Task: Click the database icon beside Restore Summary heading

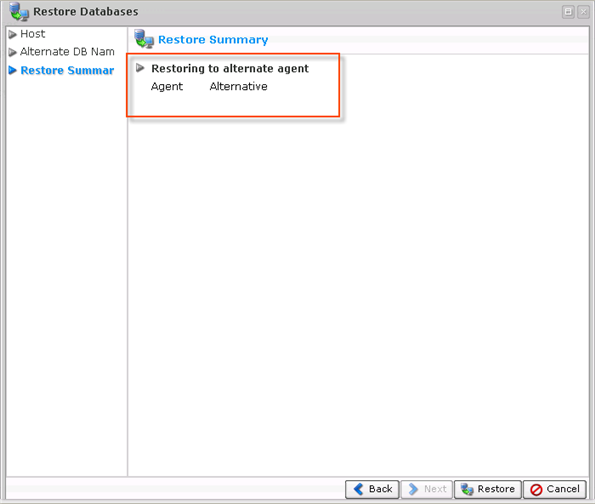Action: (144, 39)
